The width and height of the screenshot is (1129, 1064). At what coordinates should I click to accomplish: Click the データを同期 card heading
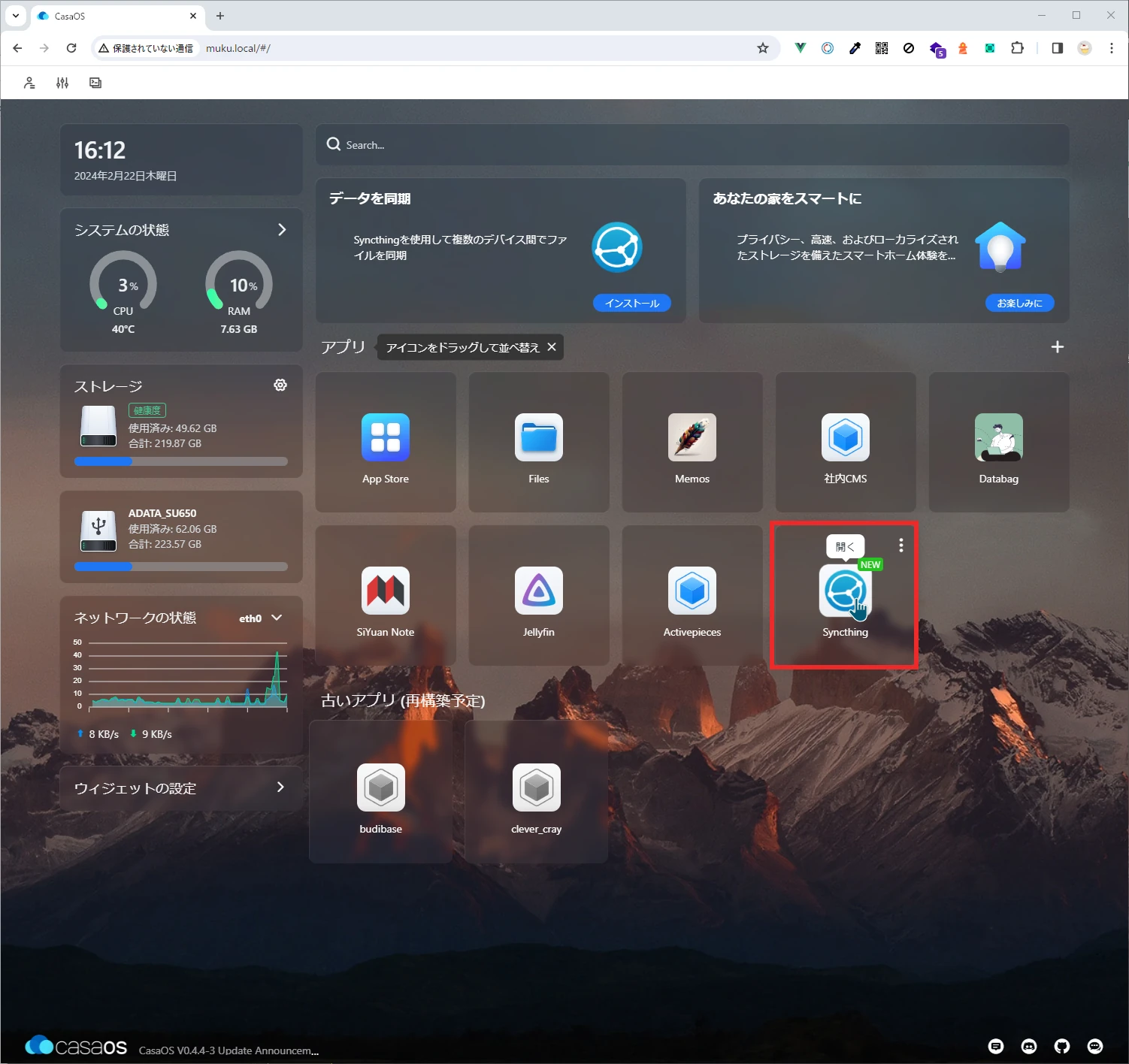[370, 198]
